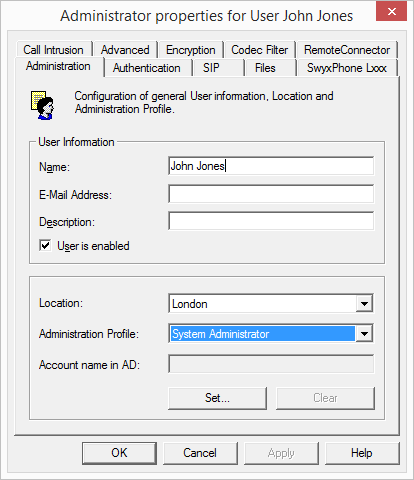The width and height of the screenshot is (414, 480).
Task: Click the Cancel button
Action: pos(200,453)
